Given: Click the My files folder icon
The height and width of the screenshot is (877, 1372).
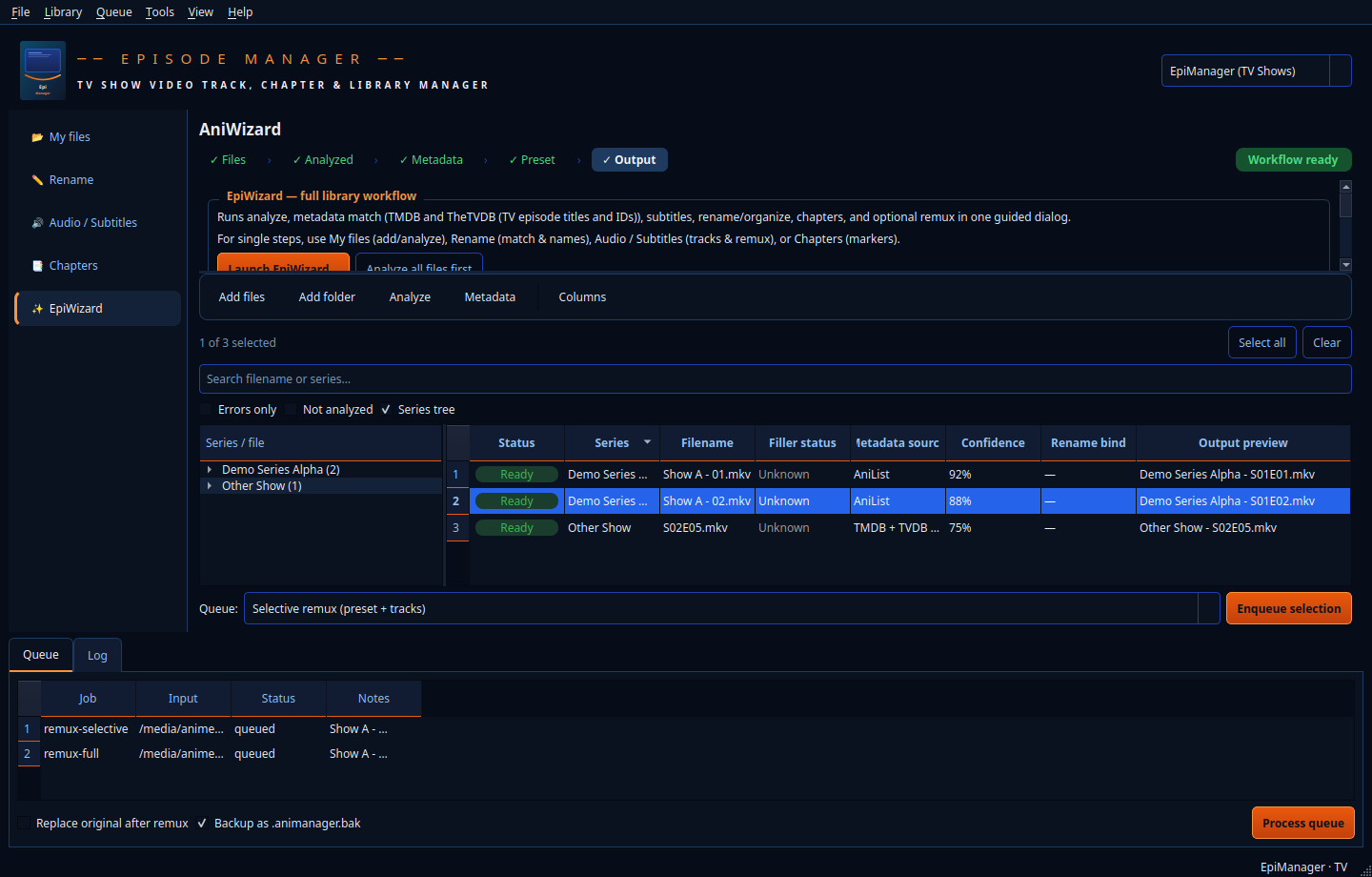Looking at the screenshot, I should pyautogui.click(x=37, y=137).
